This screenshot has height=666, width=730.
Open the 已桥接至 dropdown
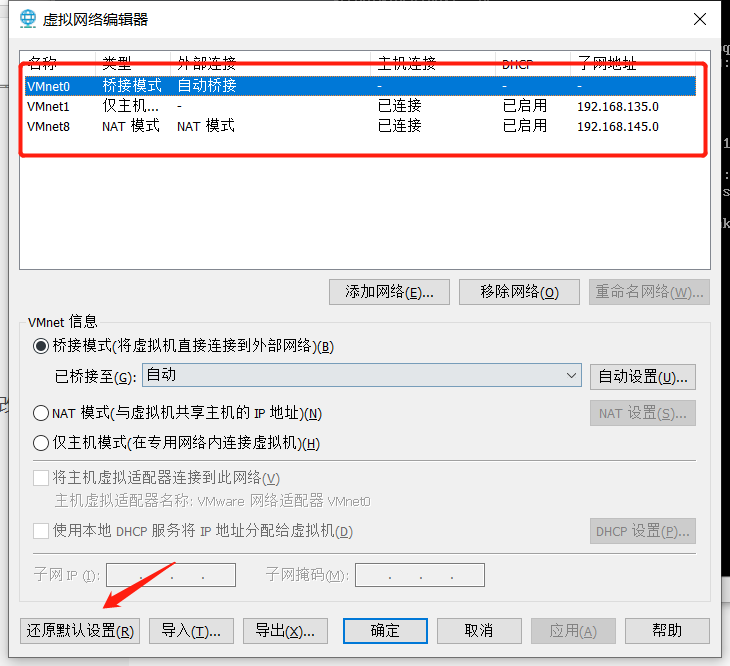[362, 375]
